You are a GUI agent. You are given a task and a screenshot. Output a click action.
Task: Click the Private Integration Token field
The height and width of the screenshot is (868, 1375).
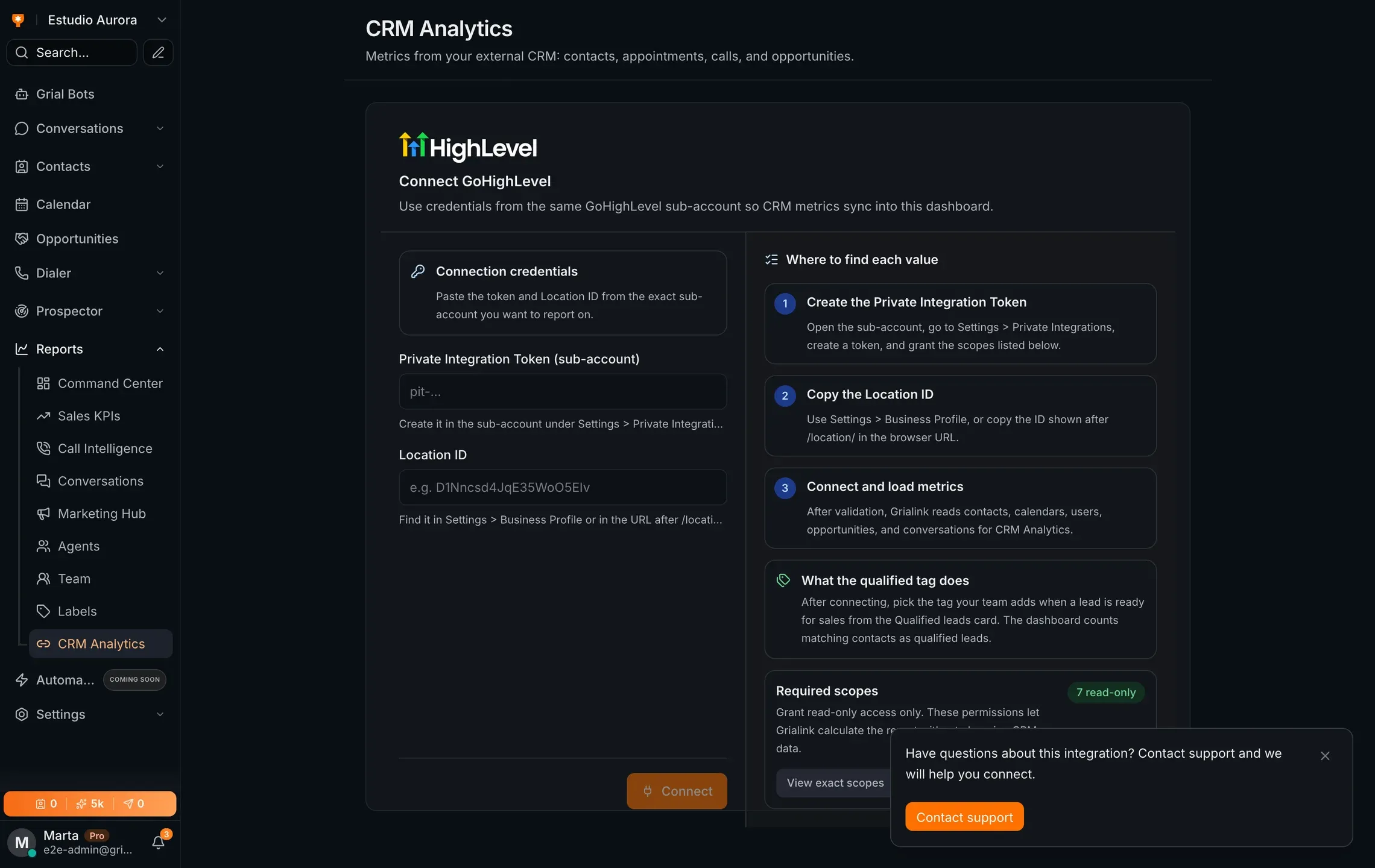563,391
